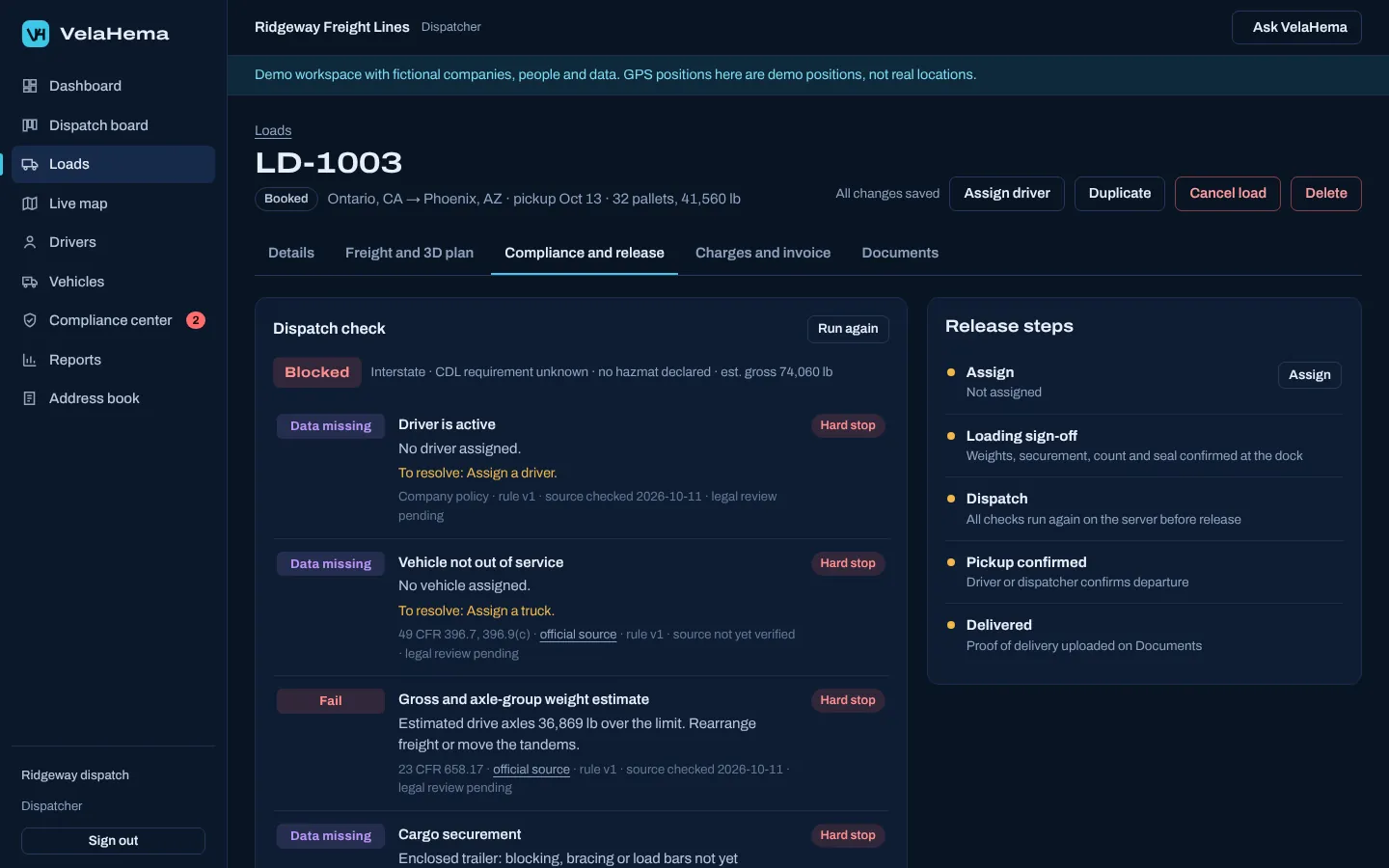Open the Address book icon
Image resolution: width=1389 pixels, height=868 pixels.
30,398
